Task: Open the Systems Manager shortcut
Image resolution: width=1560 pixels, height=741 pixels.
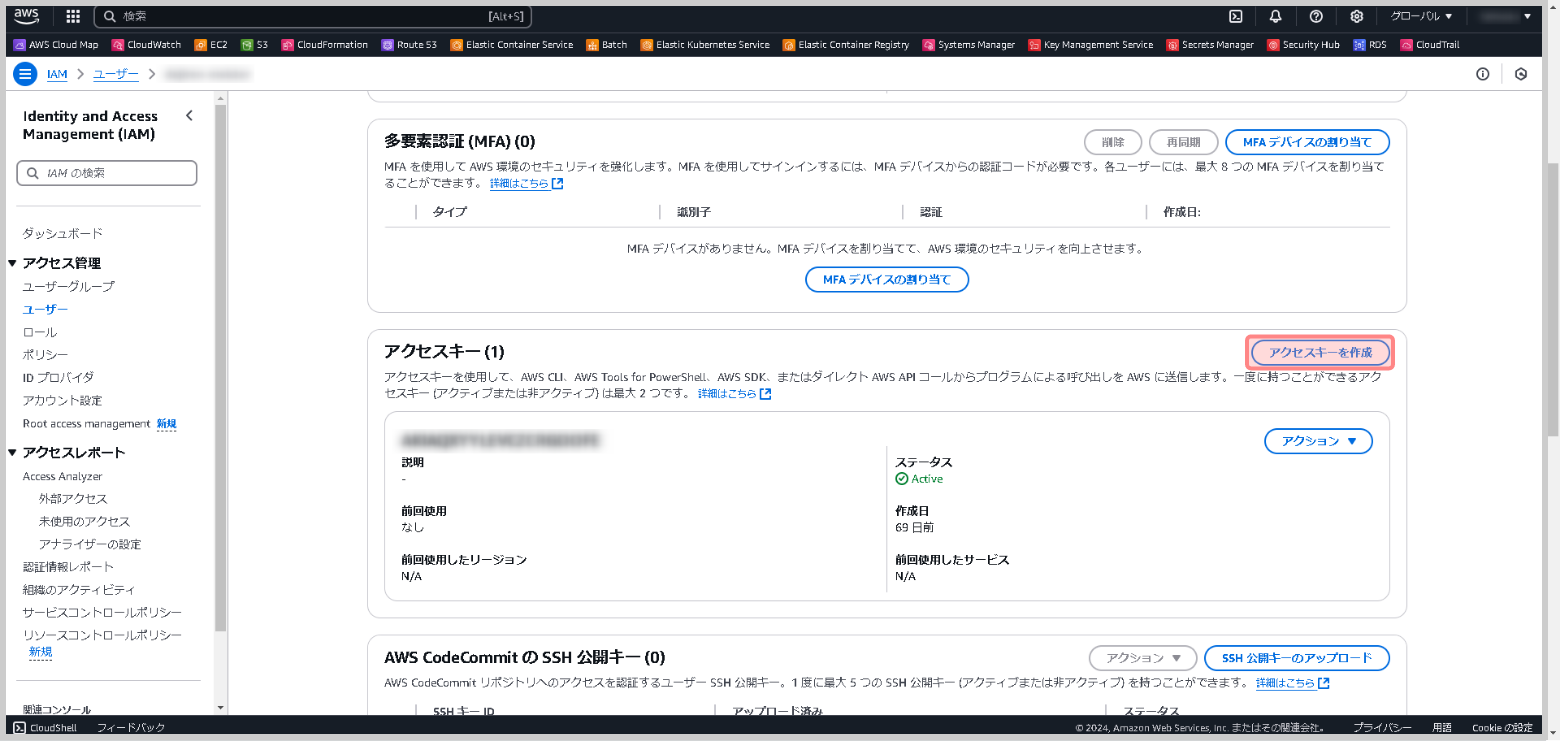Action: 969,45
